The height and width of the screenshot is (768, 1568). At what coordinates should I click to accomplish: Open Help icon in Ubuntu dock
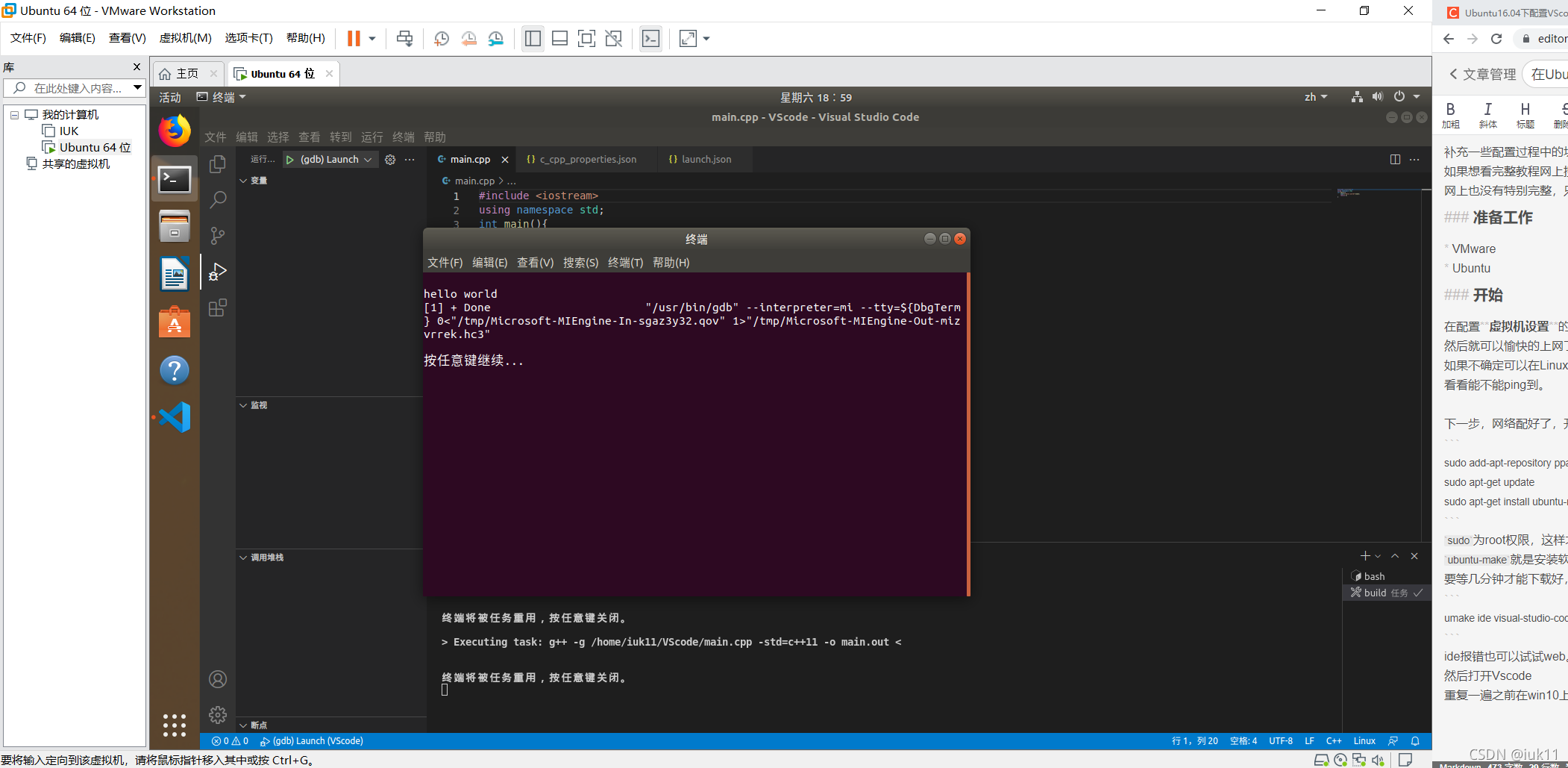[x=175, y=370]
